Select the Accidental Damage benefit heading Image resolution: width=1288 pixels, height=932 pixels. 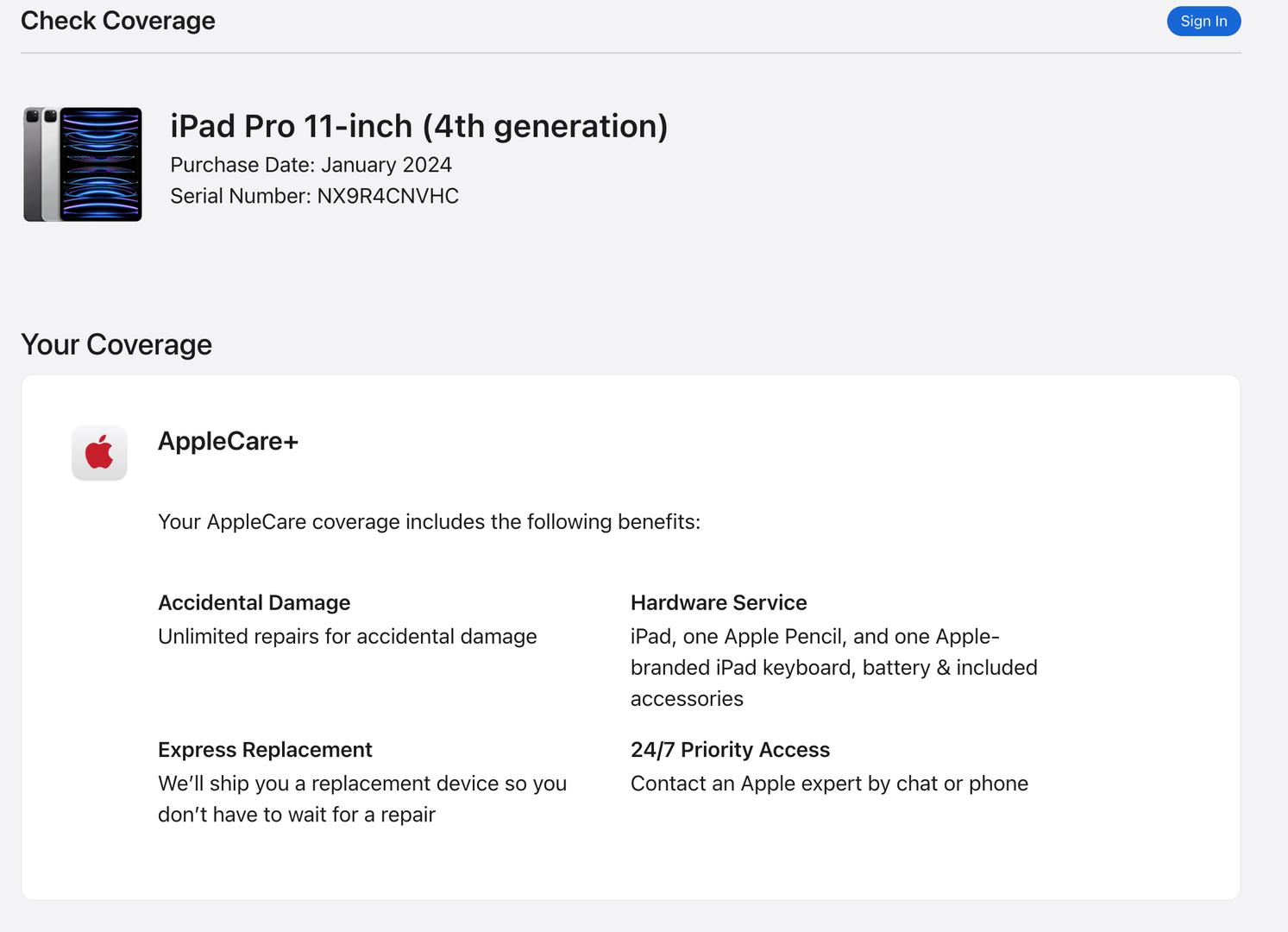[x=254, y=602]
